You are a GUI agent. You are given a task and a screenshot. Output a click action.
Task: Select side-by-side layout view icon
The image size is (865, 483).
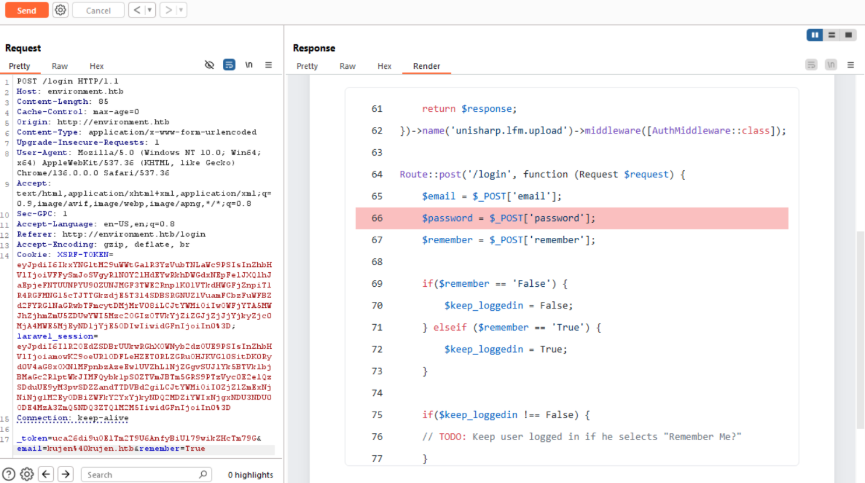pyautogui.click(x=816, y=35)
